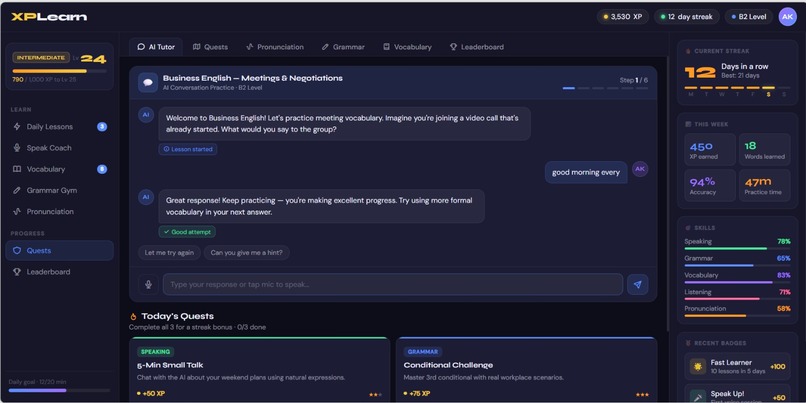Click the microphone button to speak
This screenshot has width=806, height=403.
point(148,284)
